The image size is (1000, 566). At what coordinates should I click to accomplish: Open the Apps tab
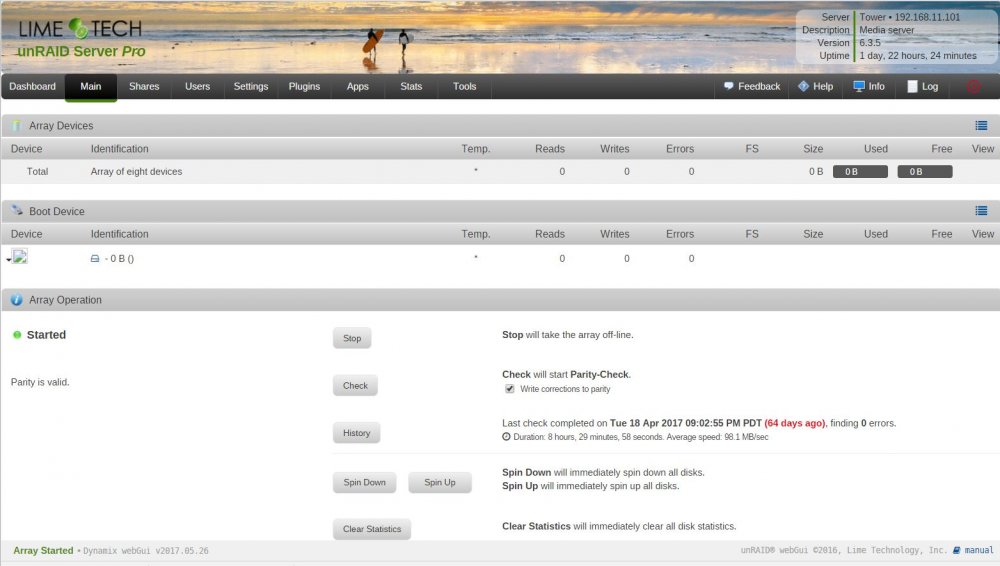[x=358, y=86]
